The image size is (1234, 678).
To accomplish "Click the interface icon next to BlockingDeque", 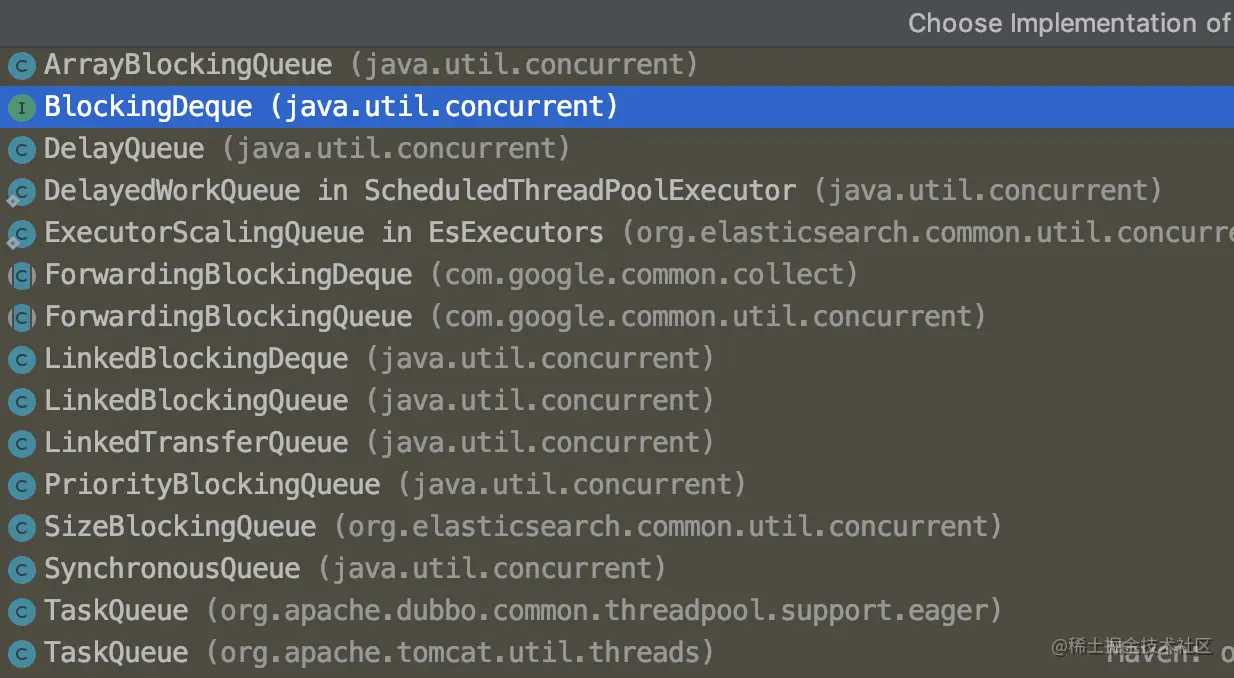I will point(21,108).
